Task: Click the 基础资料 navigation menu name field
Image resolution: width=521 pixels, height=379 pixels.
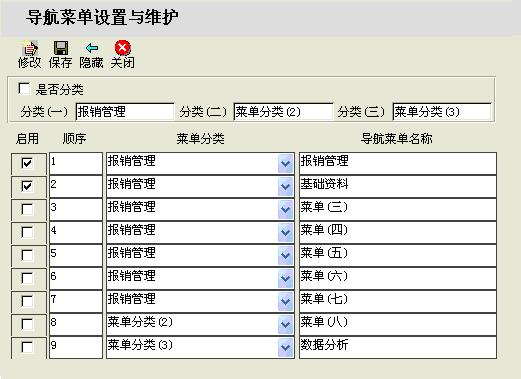Action: point(398,186)
